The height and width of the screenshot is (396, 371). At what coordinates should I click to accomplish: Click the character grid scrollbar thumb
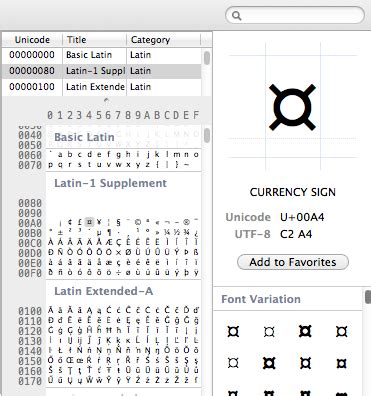tap(207, 135)
